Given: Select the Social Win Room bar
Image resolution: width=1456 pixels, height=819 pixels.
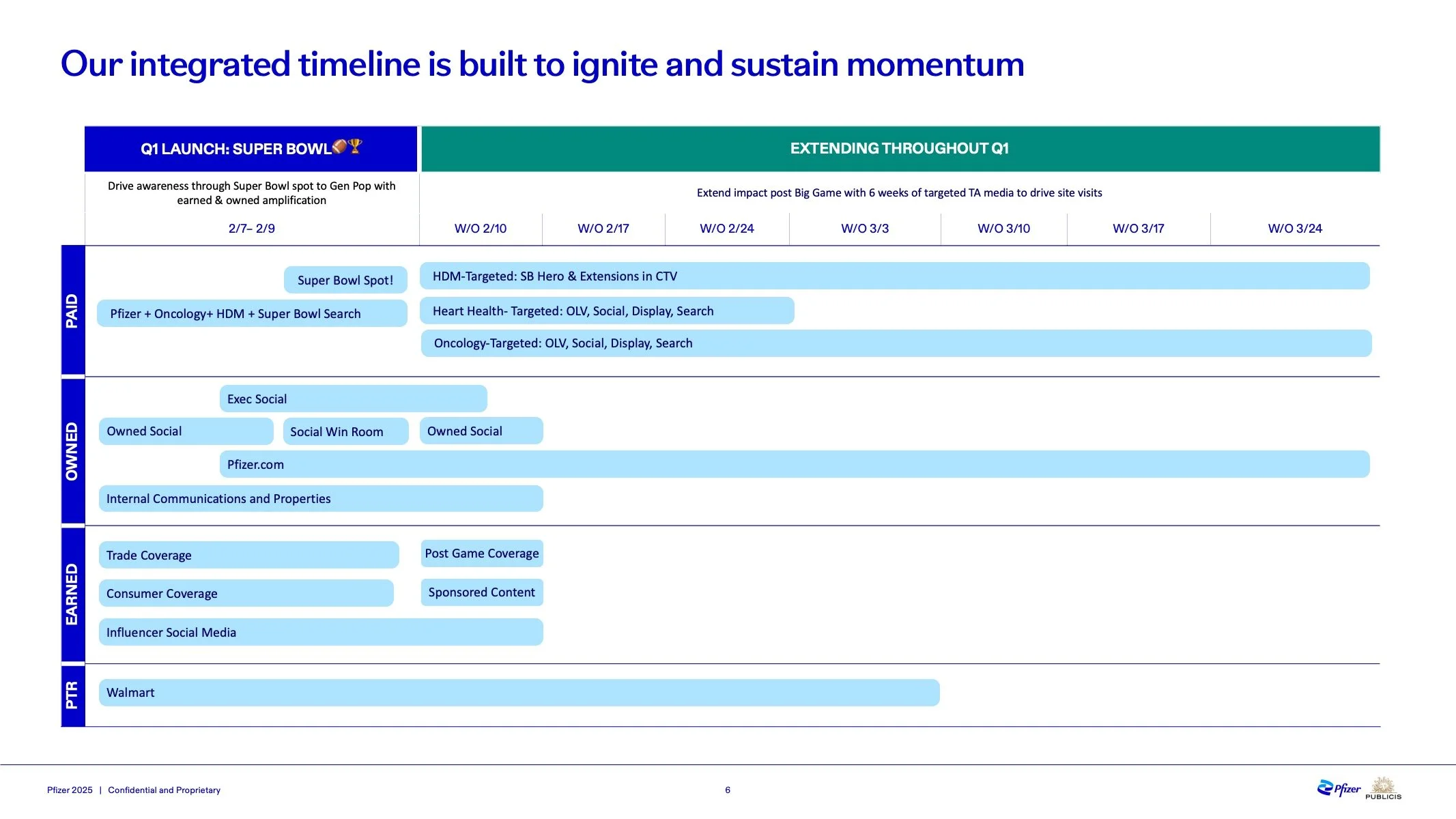Looking at the screenshot, I should pyautogui.click(x=346, y=431).
